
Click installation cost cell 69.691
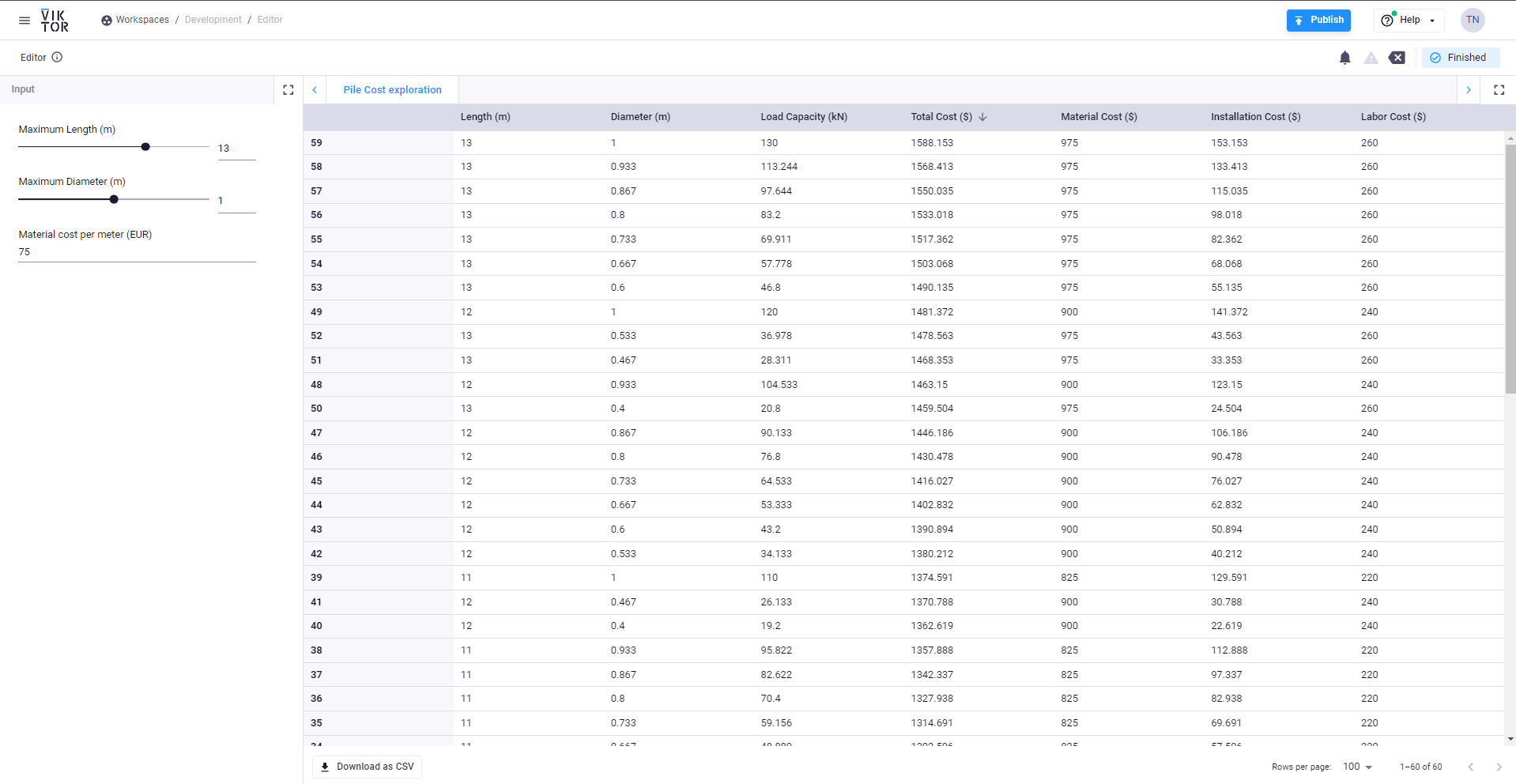point(1226,723)
